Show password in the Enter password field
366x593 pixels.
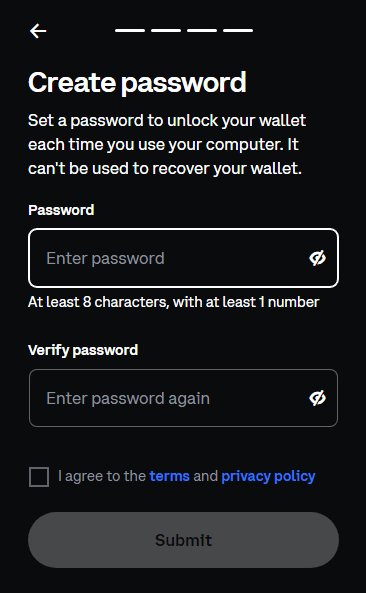tap(317, 258)
